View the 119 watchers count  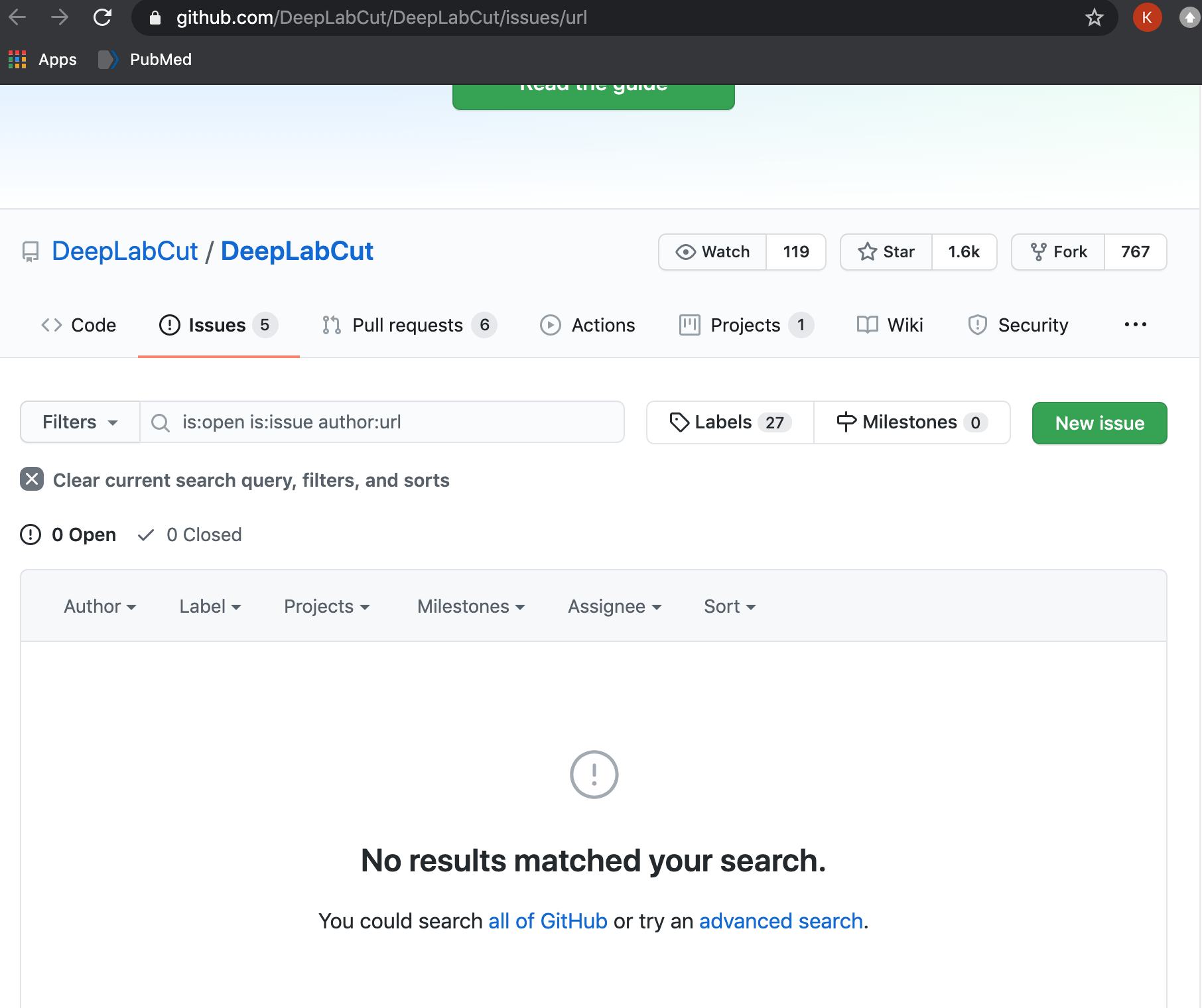click(796, 252)
